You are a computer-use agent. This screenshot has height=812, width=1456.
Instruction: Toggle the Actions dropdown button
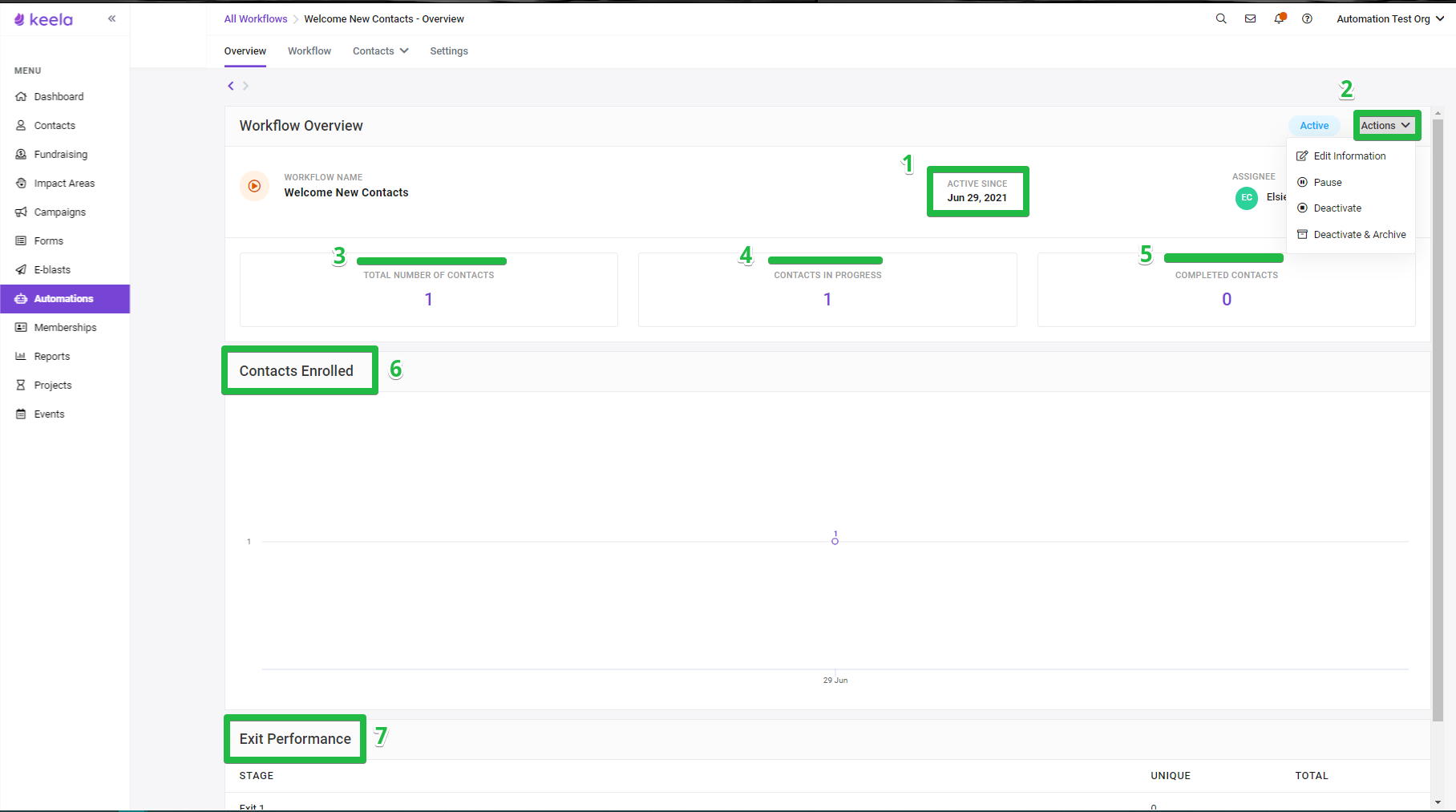click(1386, 125)
